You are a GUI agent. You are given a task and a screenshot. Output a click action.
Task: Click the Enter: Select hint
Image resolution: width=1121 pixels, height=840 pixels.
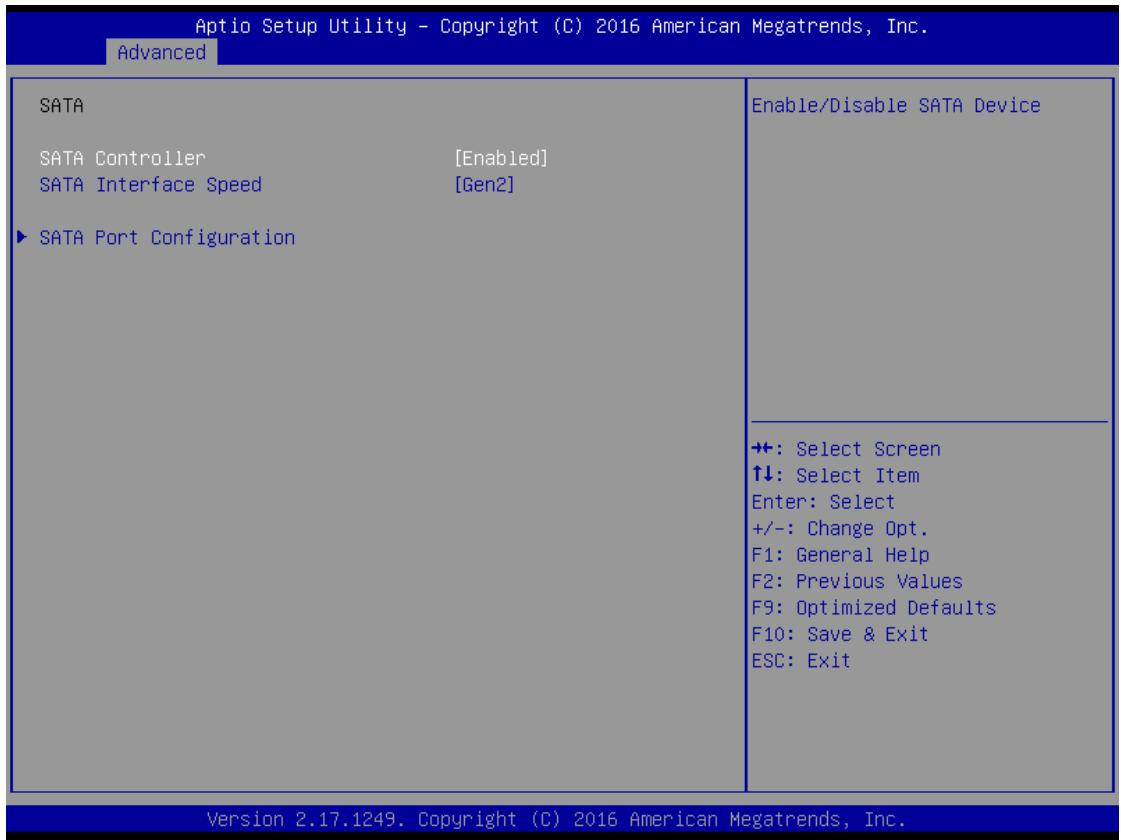823,502
